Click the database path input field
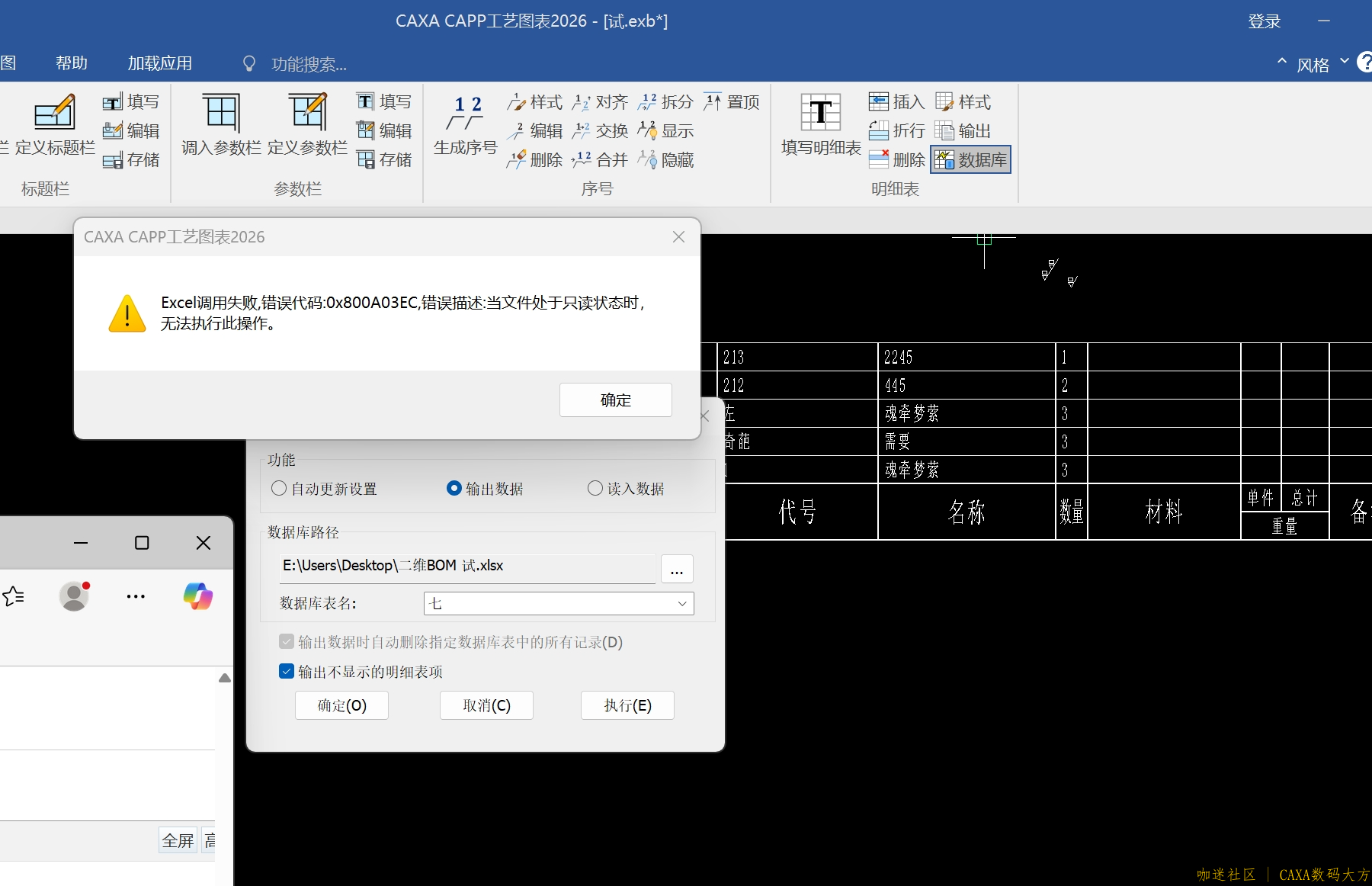Screen dimensions: 1372x886 click(466, 566)
